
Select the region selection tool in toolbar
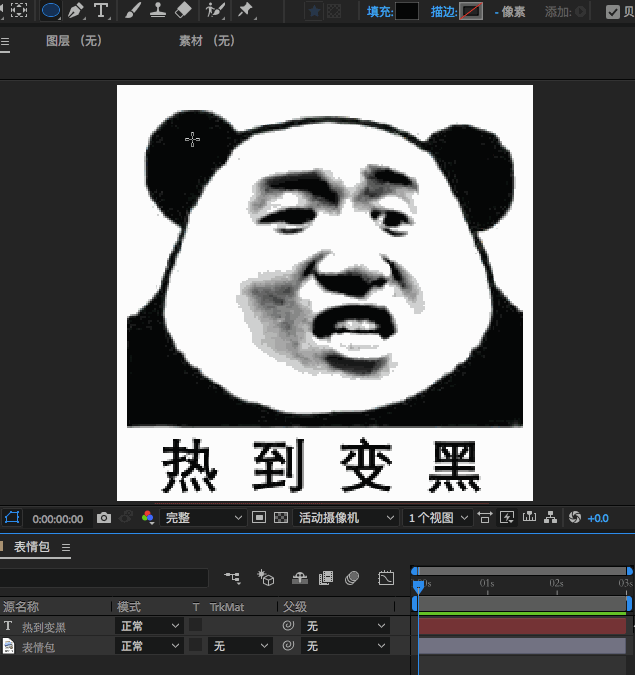(x=19, y=10)
